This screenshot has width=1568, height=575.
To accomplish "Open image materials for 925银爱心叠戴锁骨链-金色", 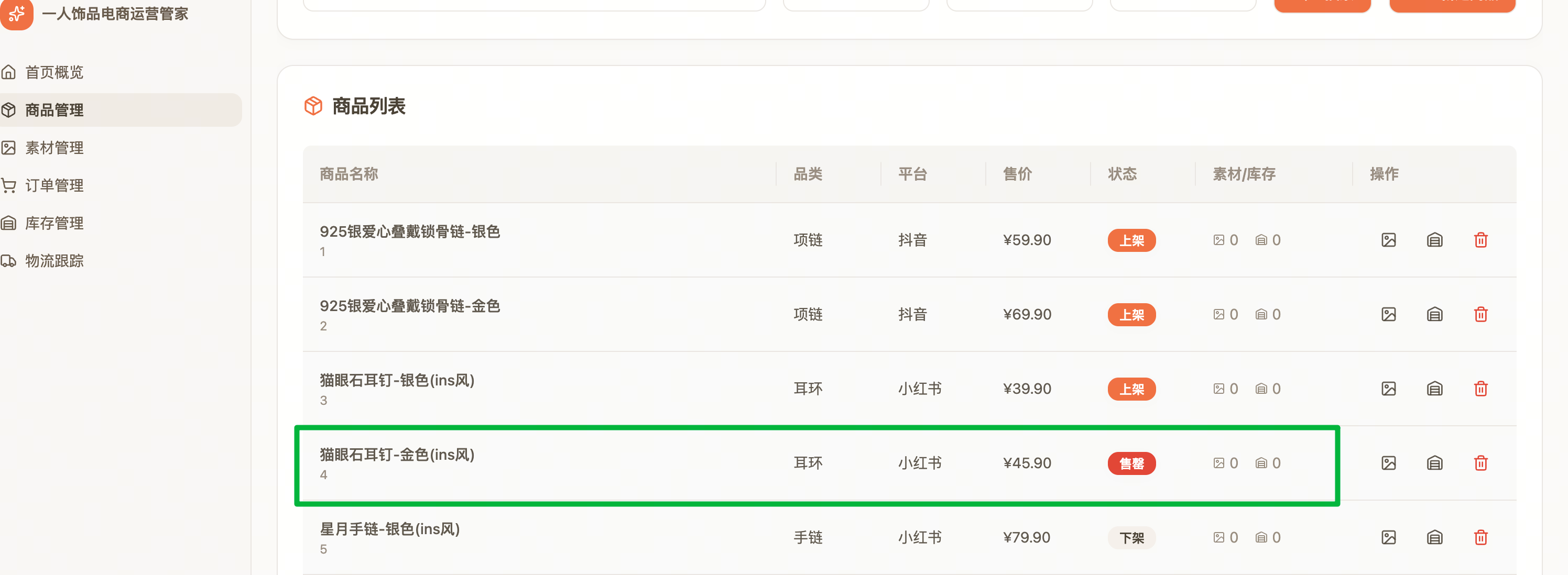I will (1388, 315).
